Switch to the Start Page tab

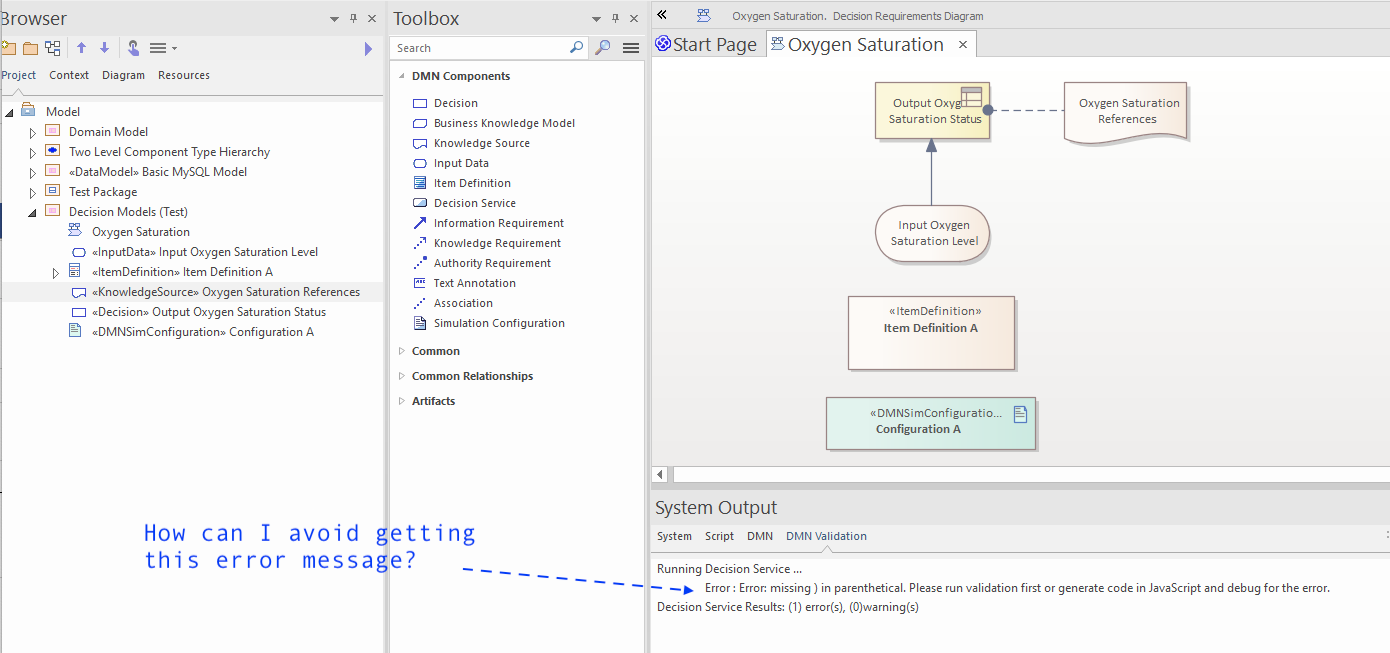click(x=707, y=44)
